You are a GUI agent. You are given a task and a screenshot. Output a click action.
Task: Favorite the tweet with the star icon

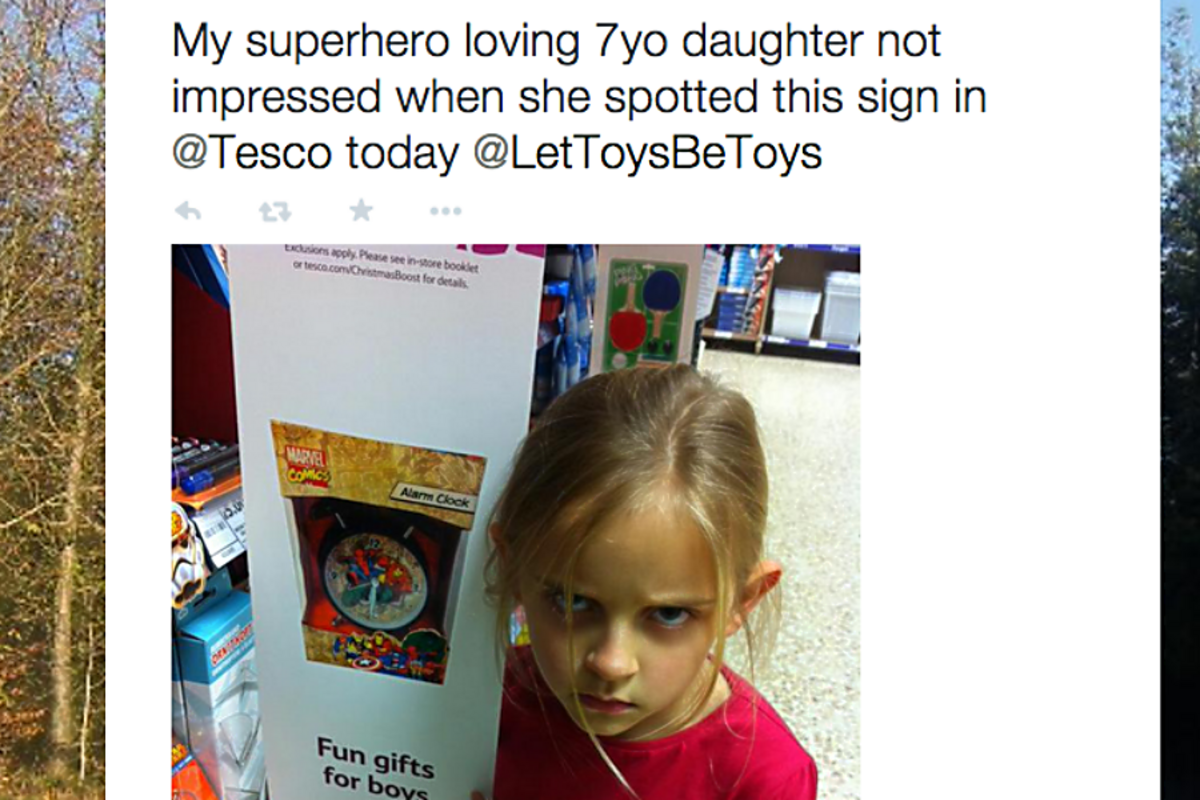(361, 210)
